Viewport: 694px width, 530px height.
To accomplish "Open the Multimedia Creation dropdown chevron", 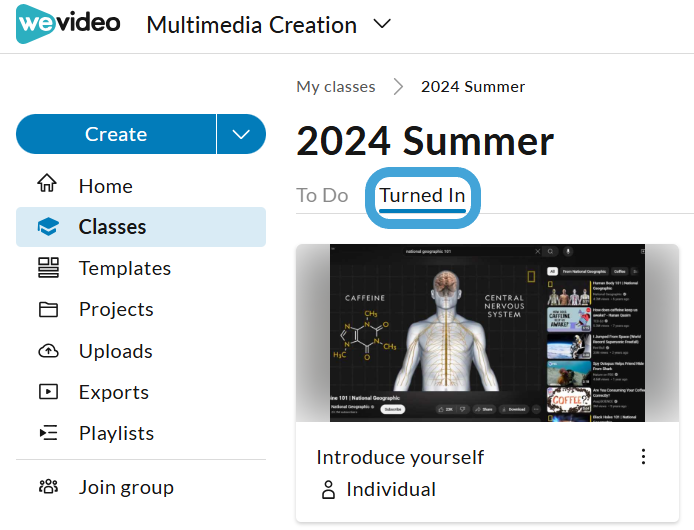I will click(x=382, y=23).
